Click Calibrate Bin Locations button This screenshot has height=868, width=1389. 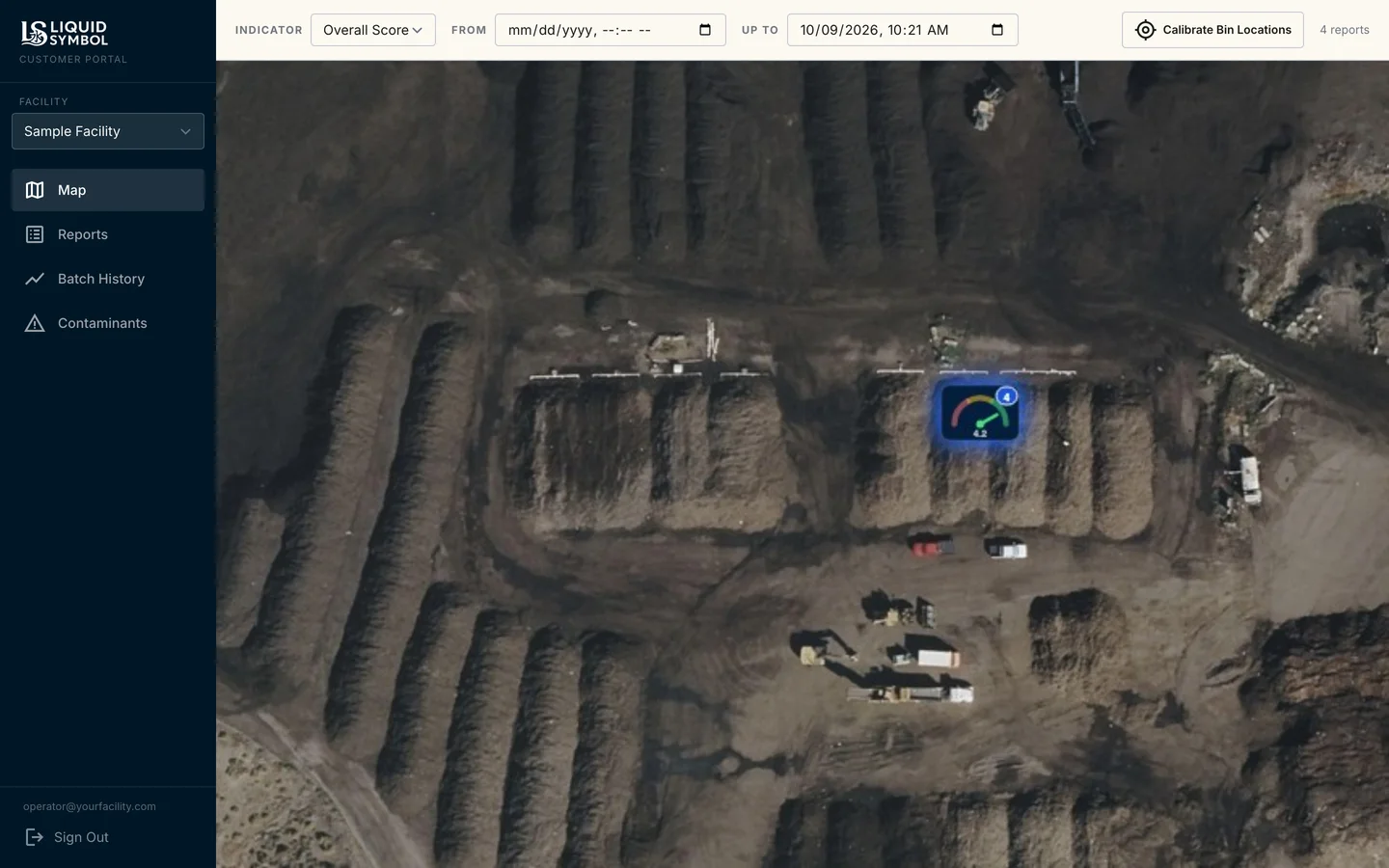click(1212, 30)
